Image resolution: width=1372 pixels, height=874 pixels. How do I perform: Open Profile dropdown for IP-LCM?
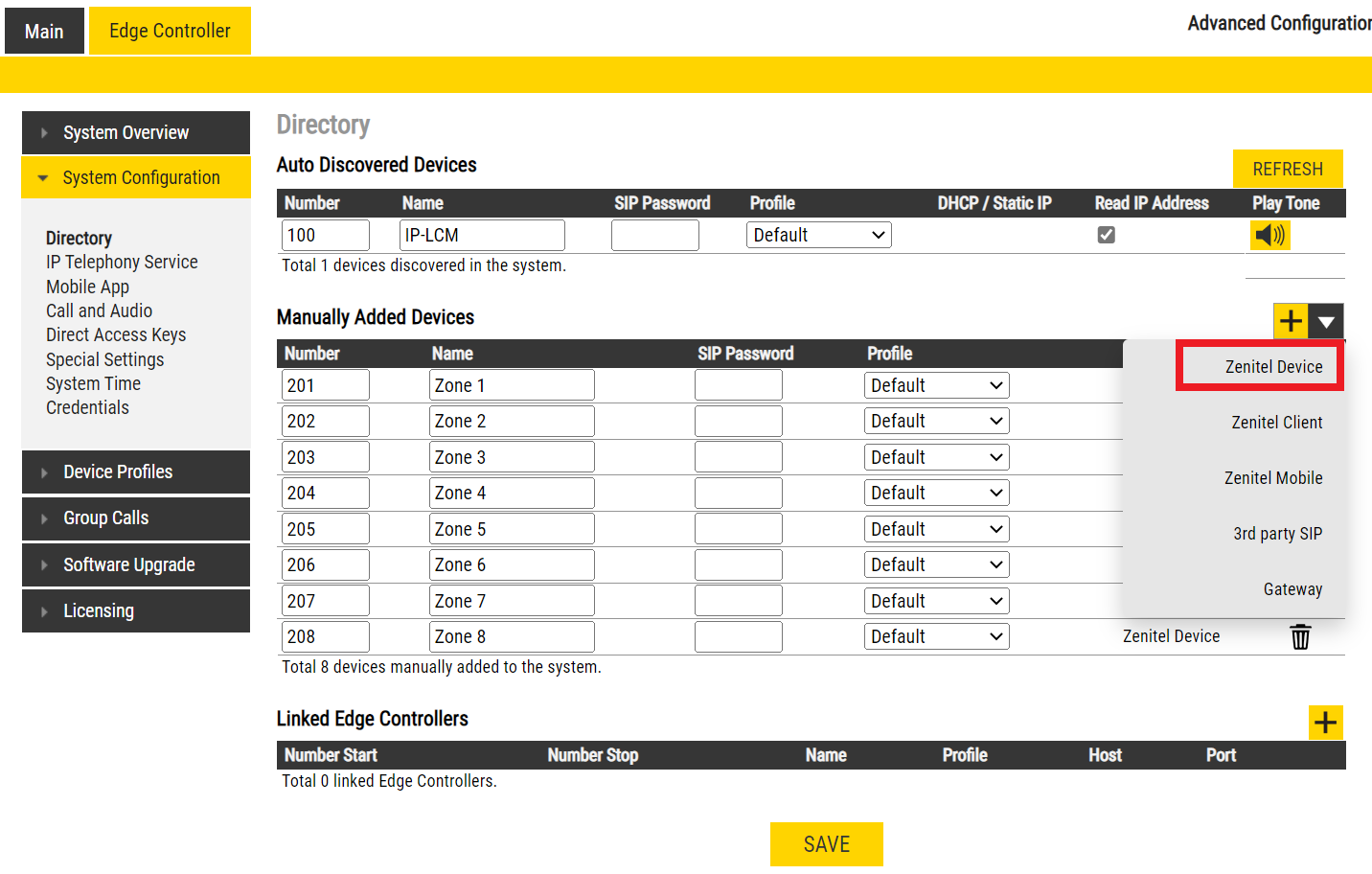coord(818,235)
